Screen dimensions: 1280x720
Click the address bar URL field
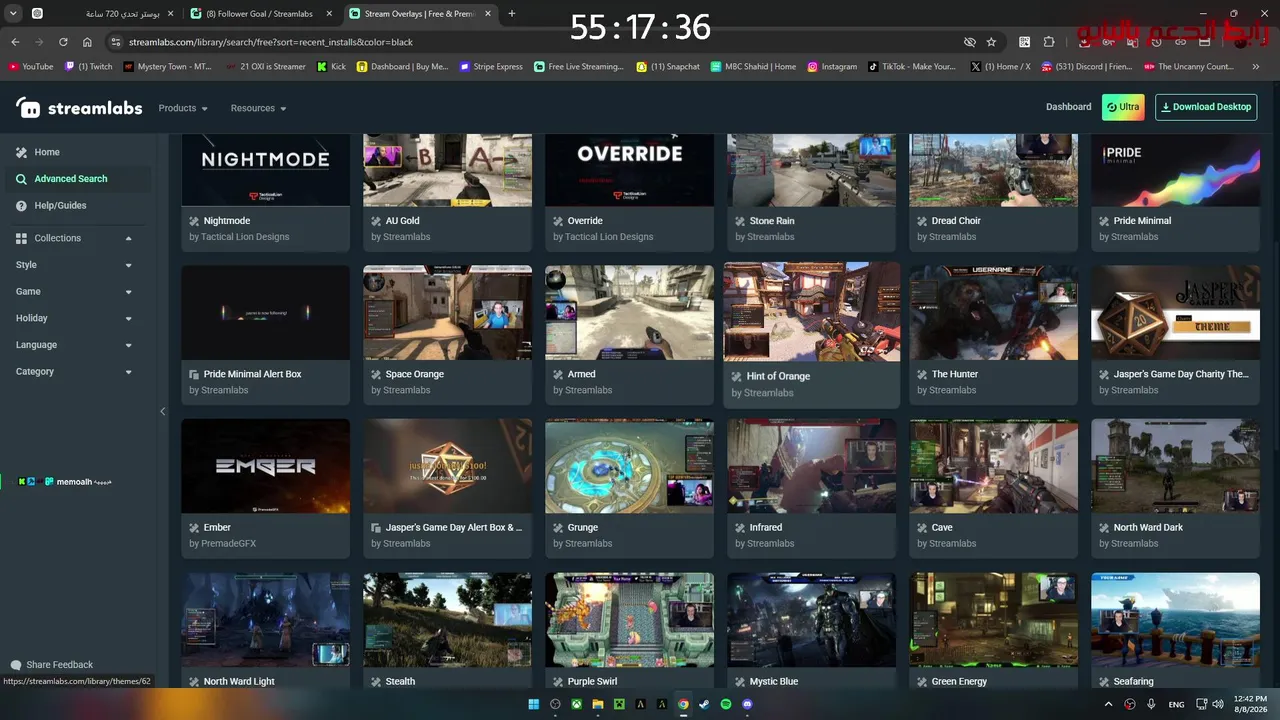540,42
